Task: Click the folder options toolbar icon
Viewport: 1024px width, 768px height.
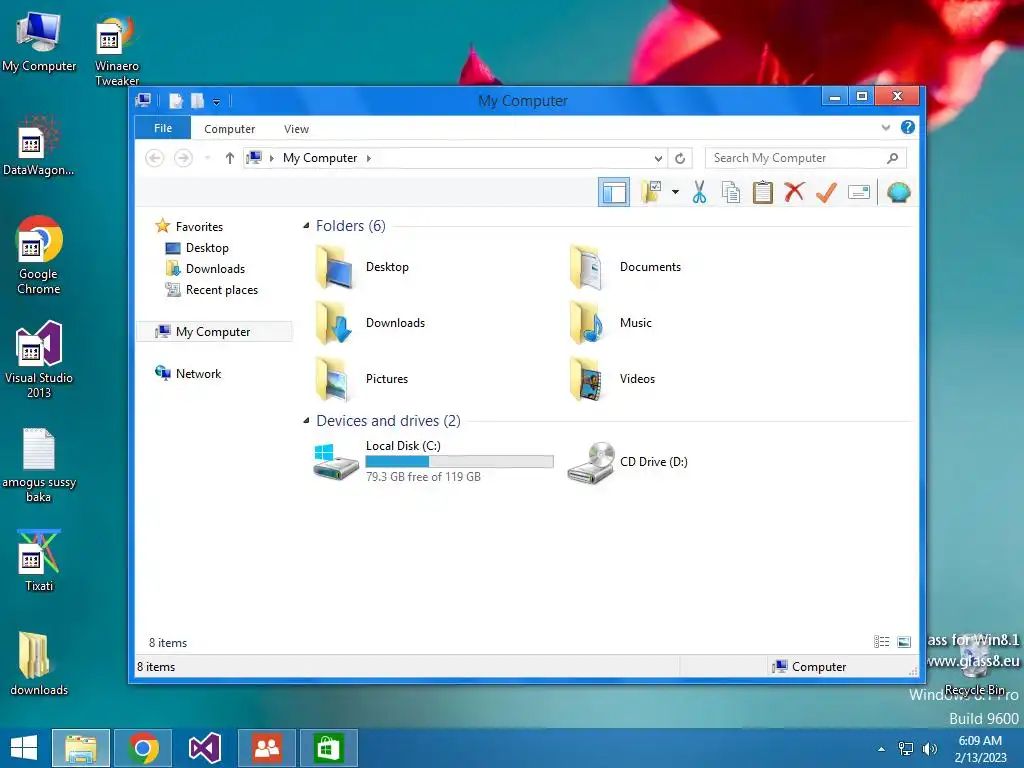Action: [x=652, y=192]
